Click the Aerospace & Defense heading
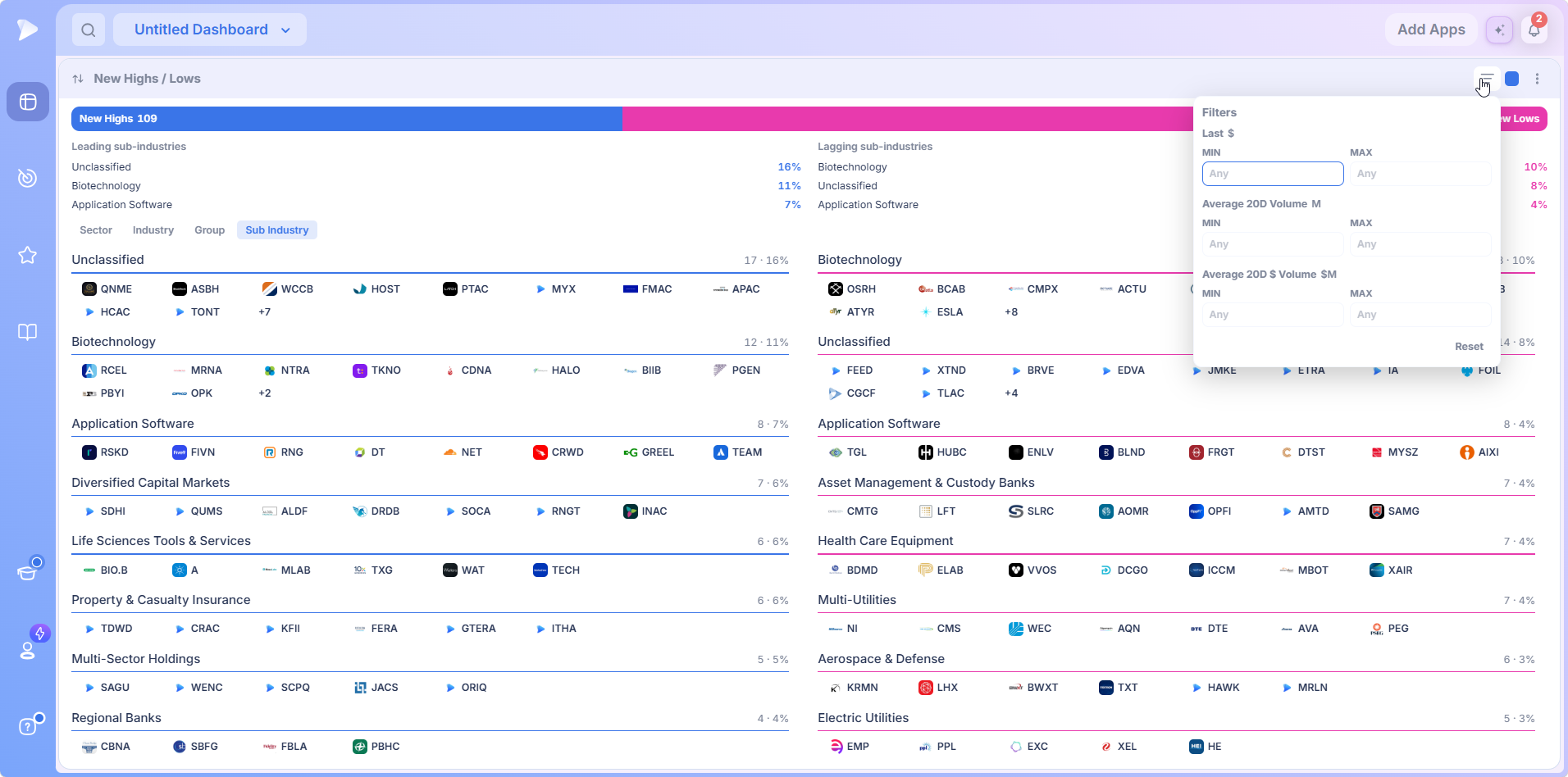Viewport: 1568px width, 777px height. (x=881, y=659)
